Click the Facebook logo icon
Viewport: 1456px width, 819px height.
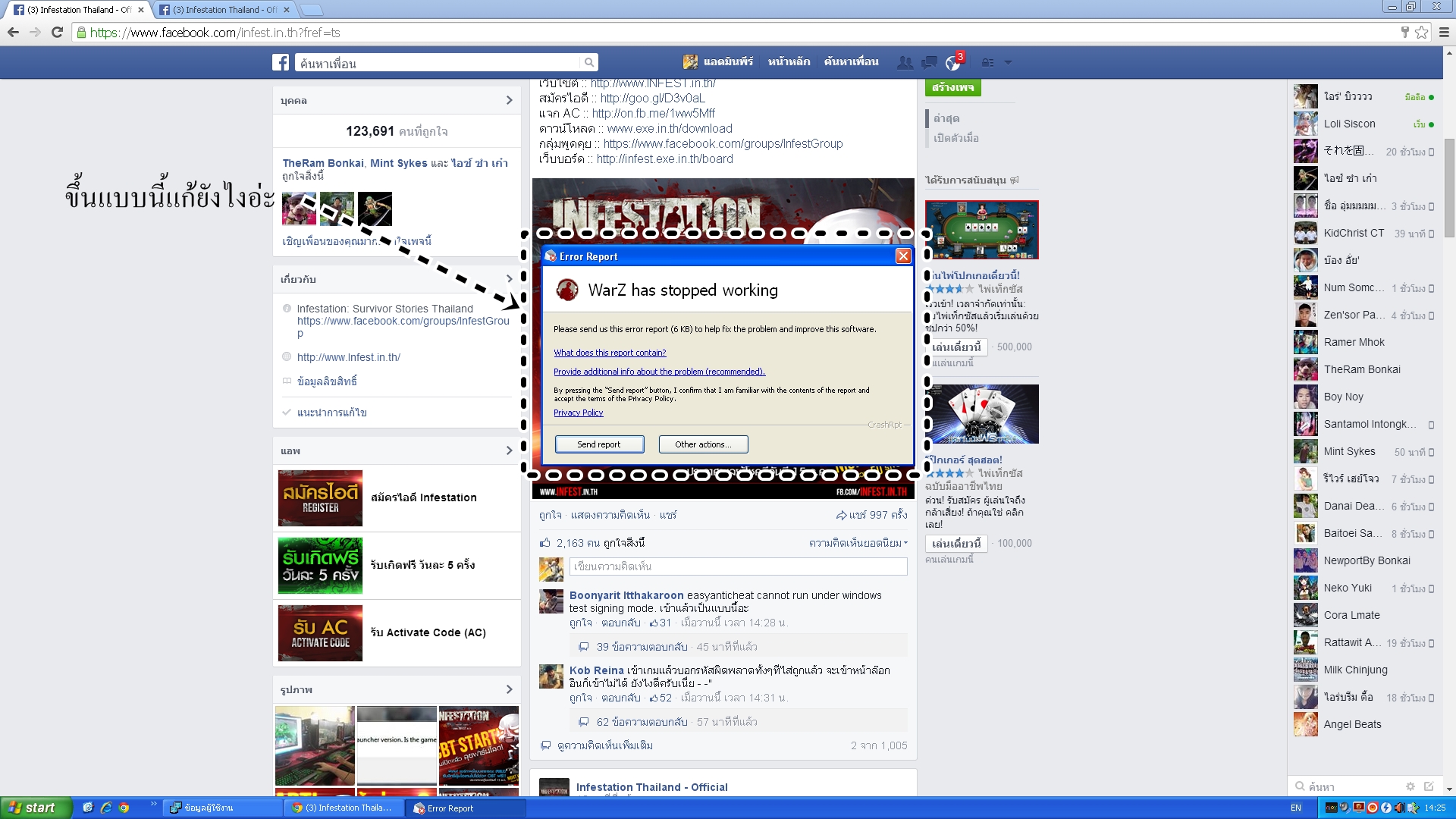click(x=281, y=62)
